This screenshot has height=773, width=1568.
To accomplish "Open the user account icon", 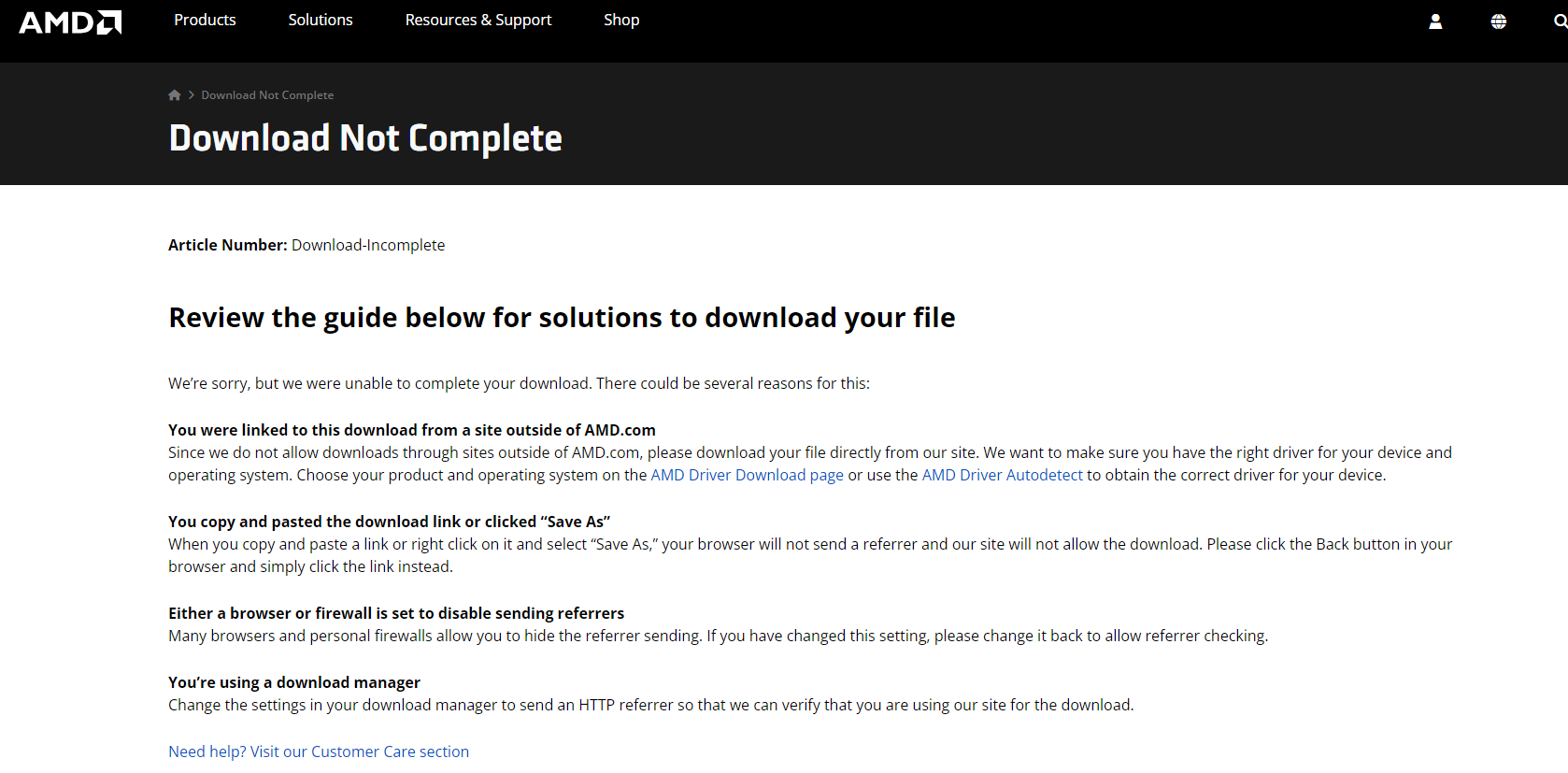I will [x=1435, y=21].
